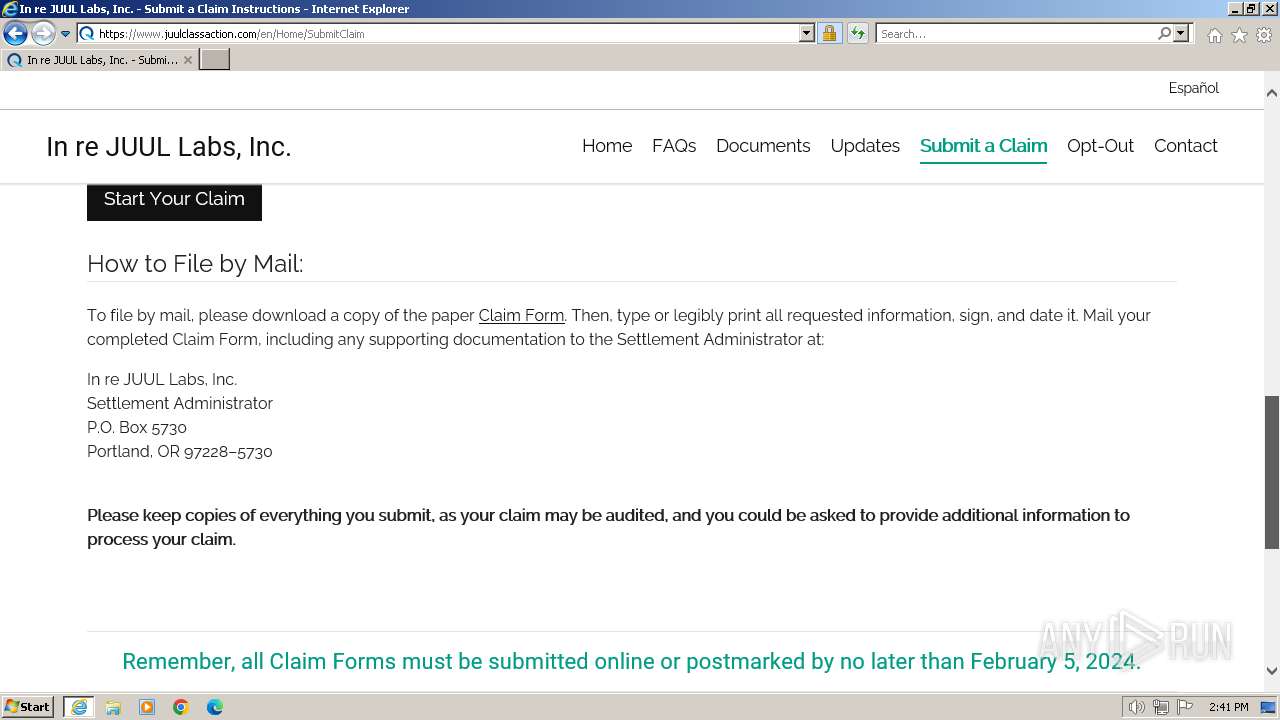Restore down the Internet Explorer window
Viewport: 1280px width, 720px height.
[1252, 9]
